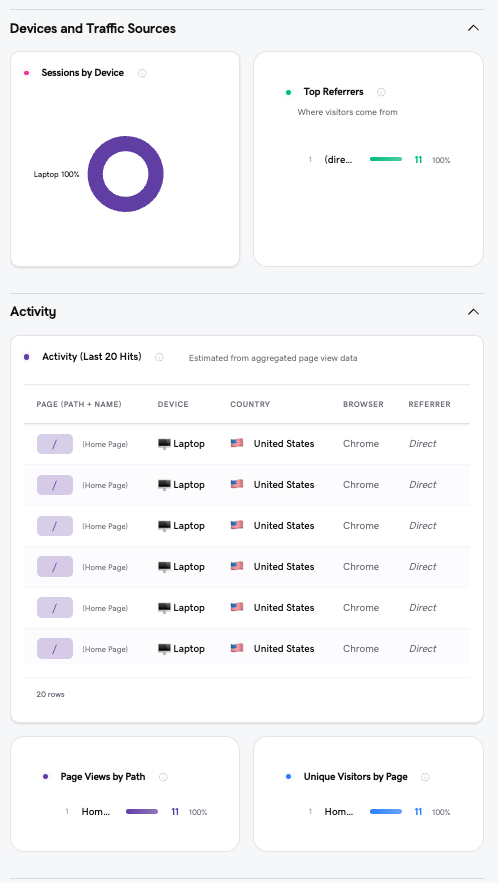The image size is (498, 883).
Task: Click the green 11 count in Top Referrers
Action: click(x=418, y=160)
